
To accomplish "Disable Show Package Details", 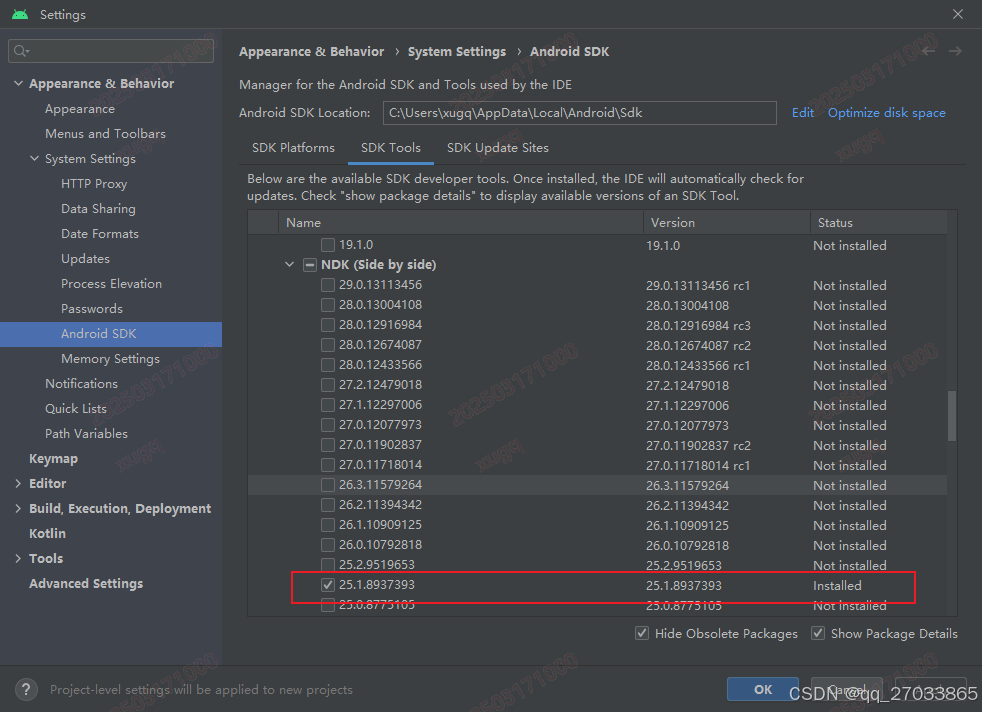I will point(818,633).
